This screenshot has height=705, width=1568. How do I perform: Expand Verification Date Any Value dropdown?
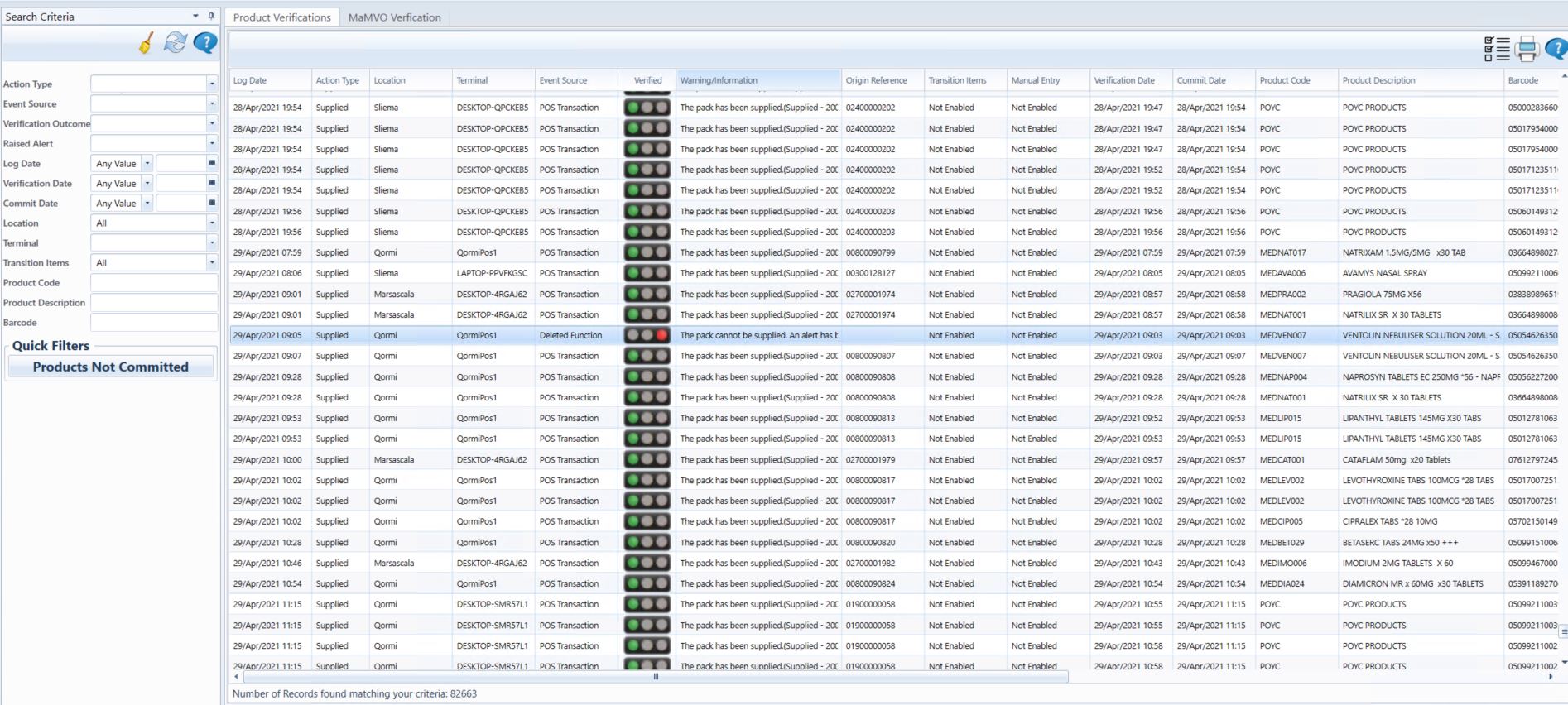pyautogui.click(x=147, y=183)
